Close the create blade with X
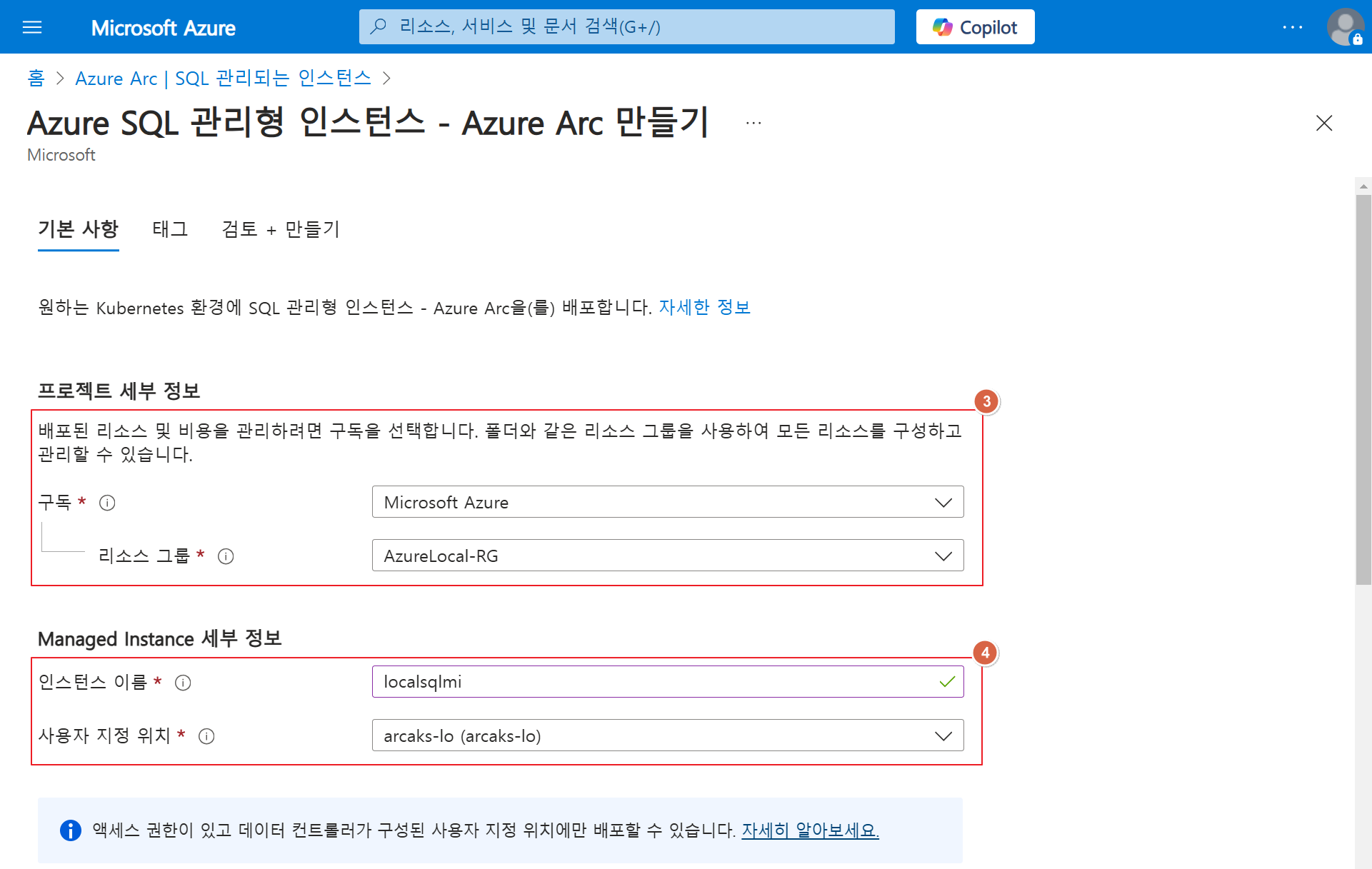This screenshot has width=1372, height=869. coord(1323,123)
